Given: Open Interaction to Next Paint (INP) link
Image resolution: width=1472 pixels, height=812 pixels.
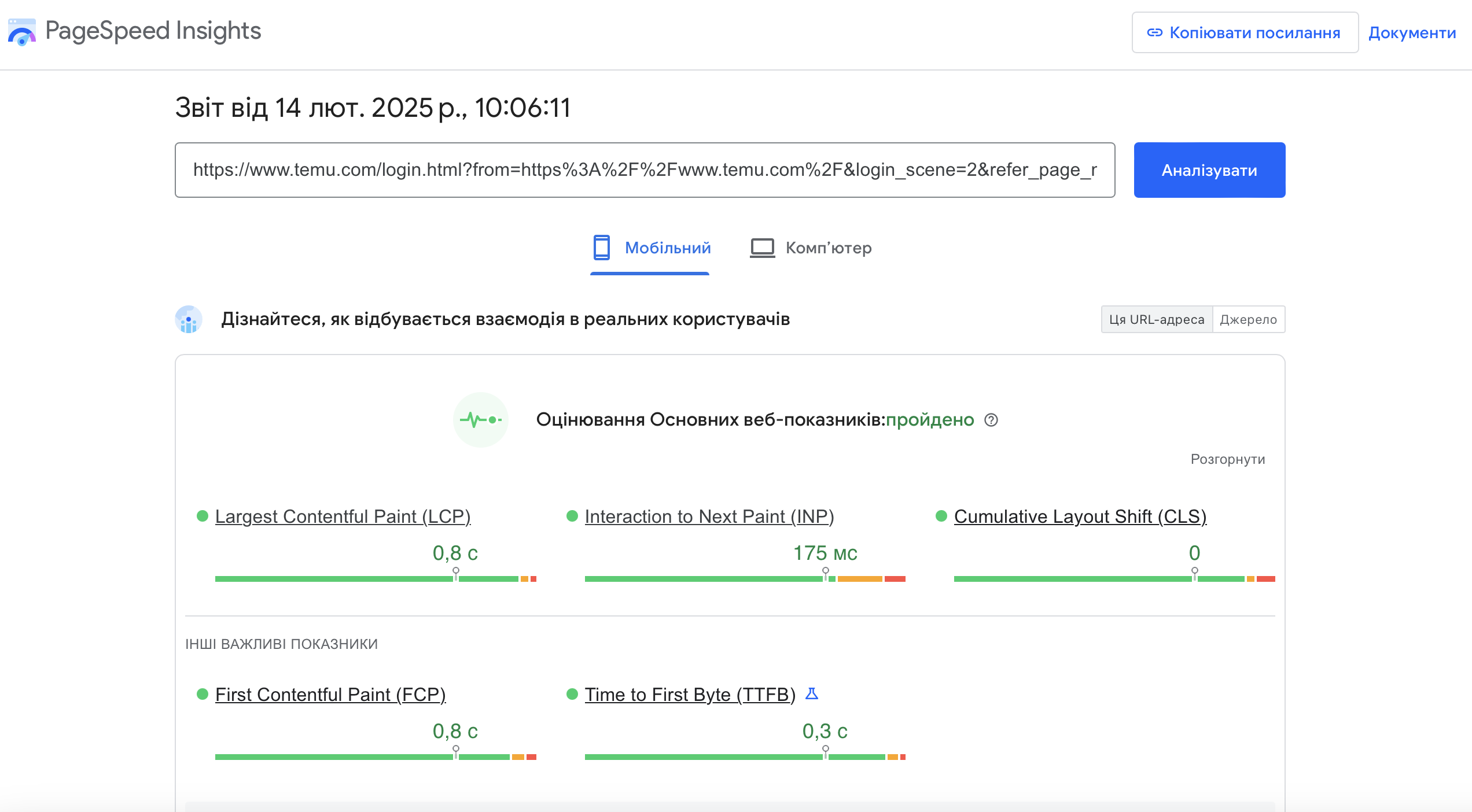Looking at the screenshot, I should (x=709, y=516).
